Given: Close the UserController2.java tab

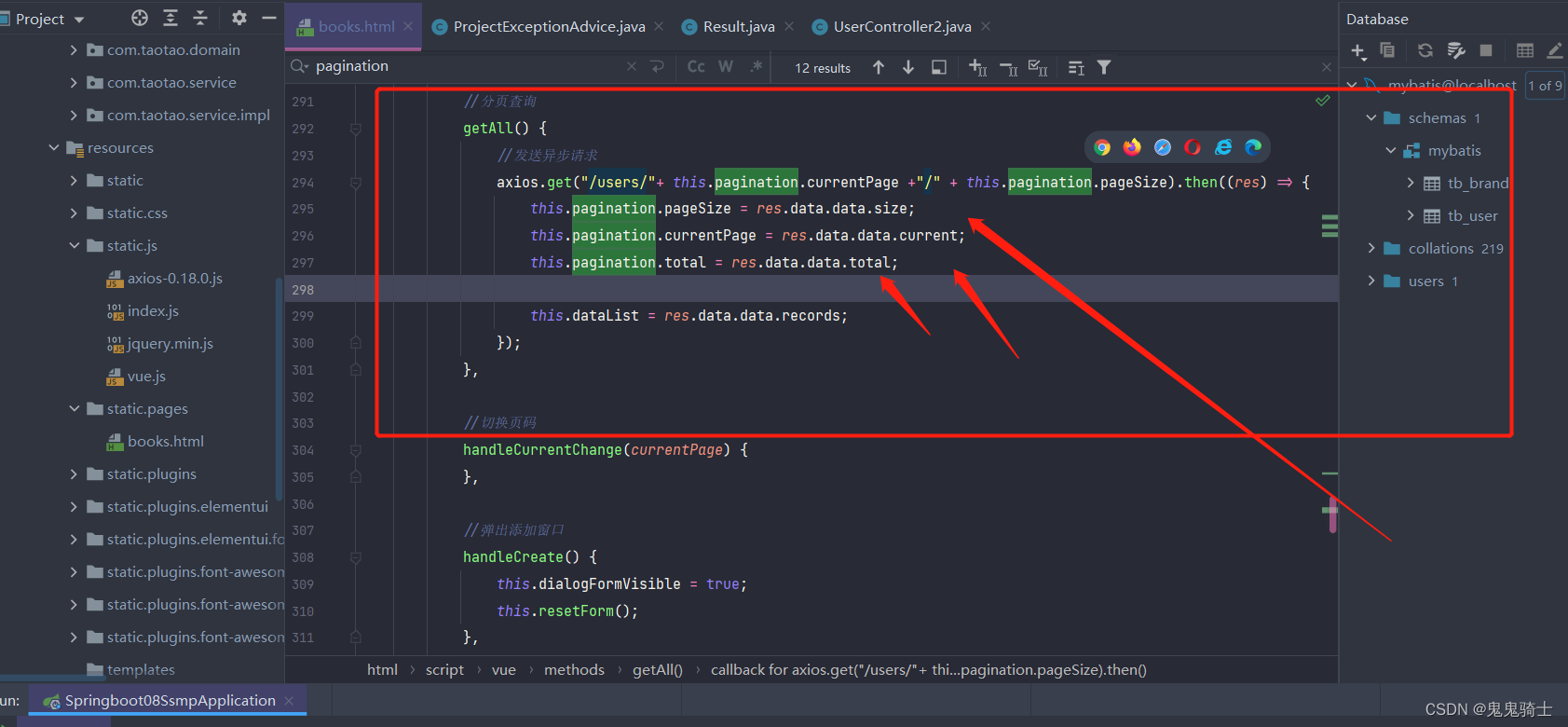Looking at the screenshot, I should tap(986, 26).
